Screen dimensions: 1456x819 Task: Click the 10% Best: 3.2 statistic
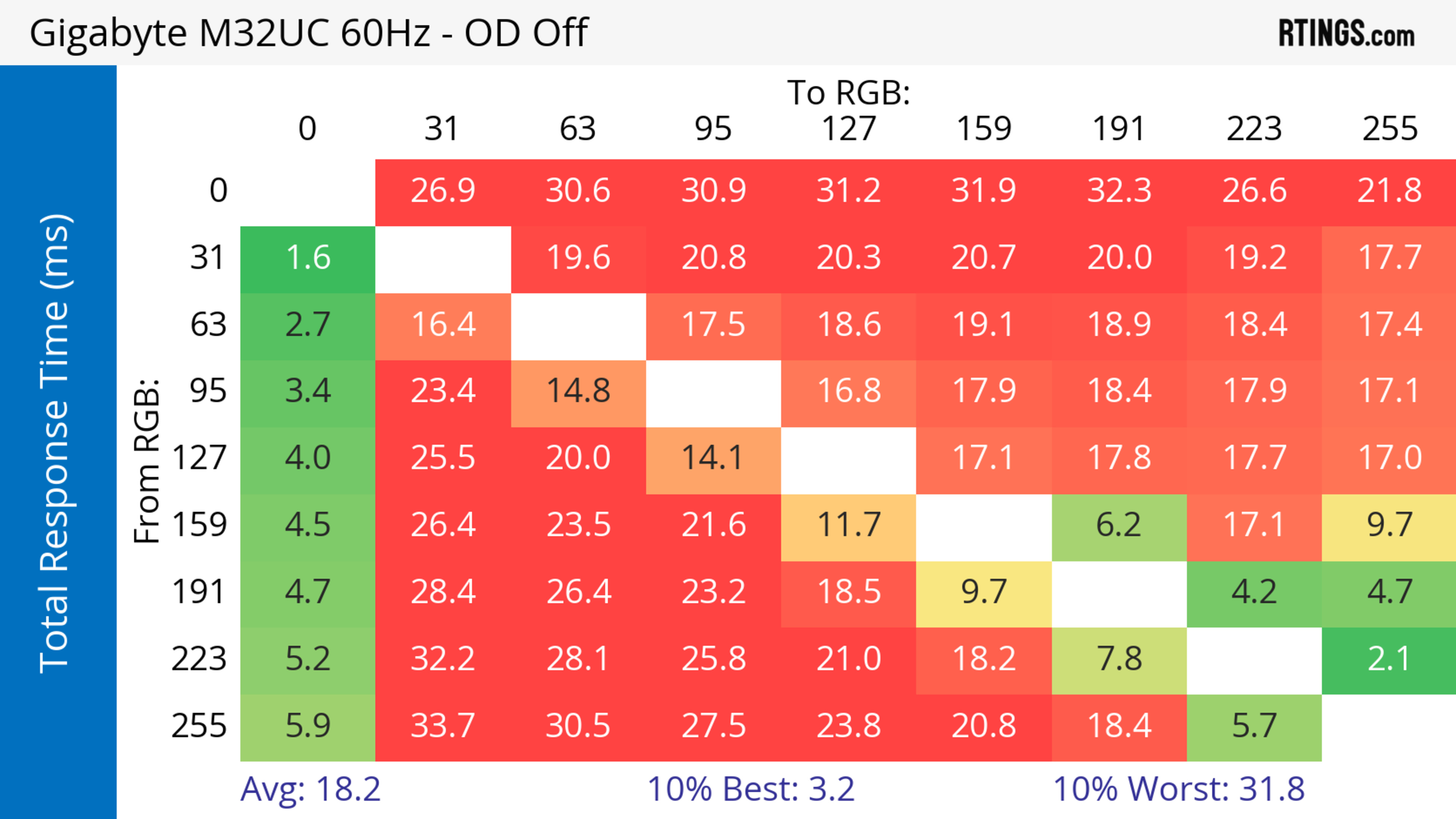(x=750, y=789)
